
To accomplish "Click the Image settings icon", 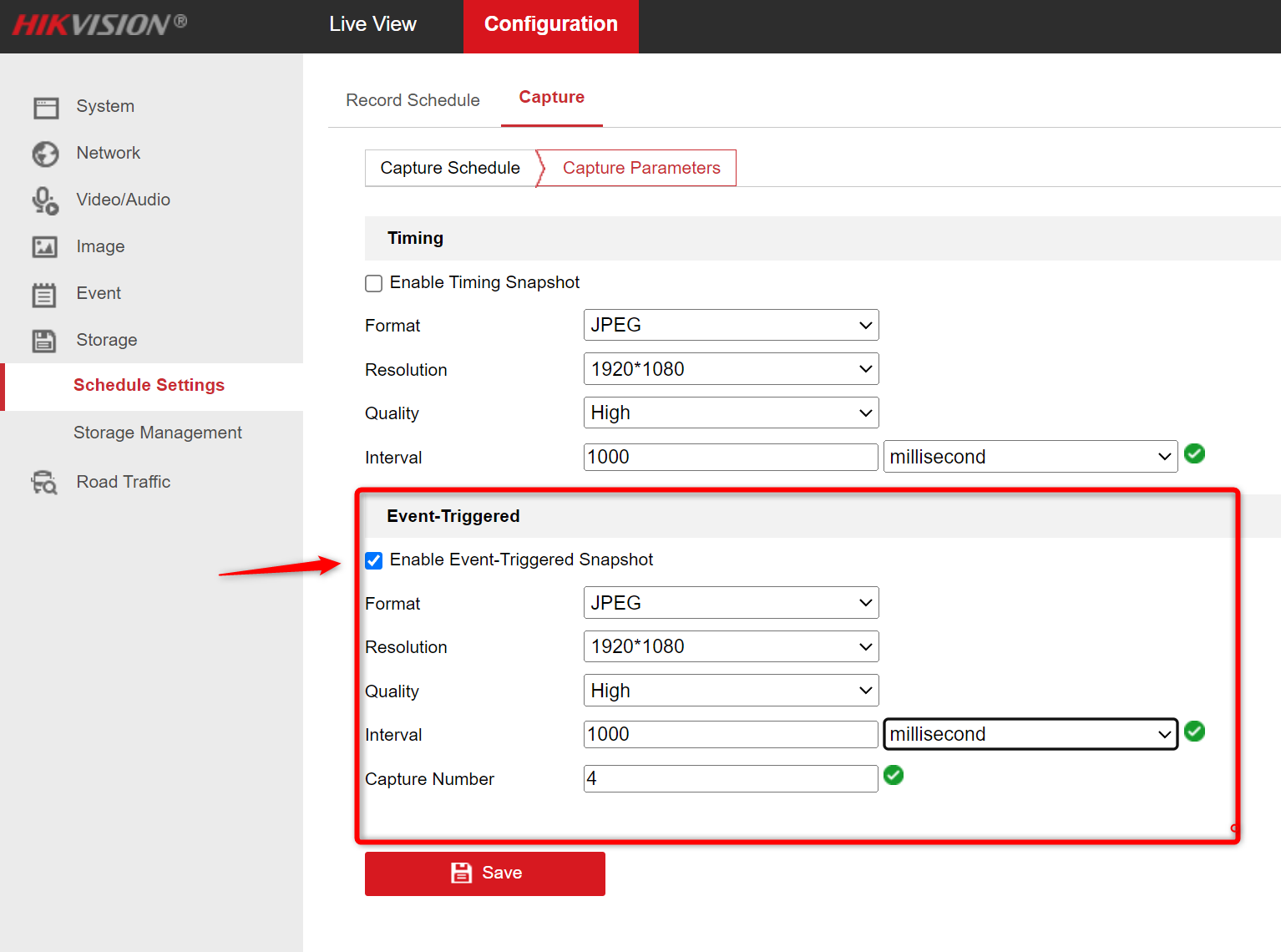I will pos(46,246).
